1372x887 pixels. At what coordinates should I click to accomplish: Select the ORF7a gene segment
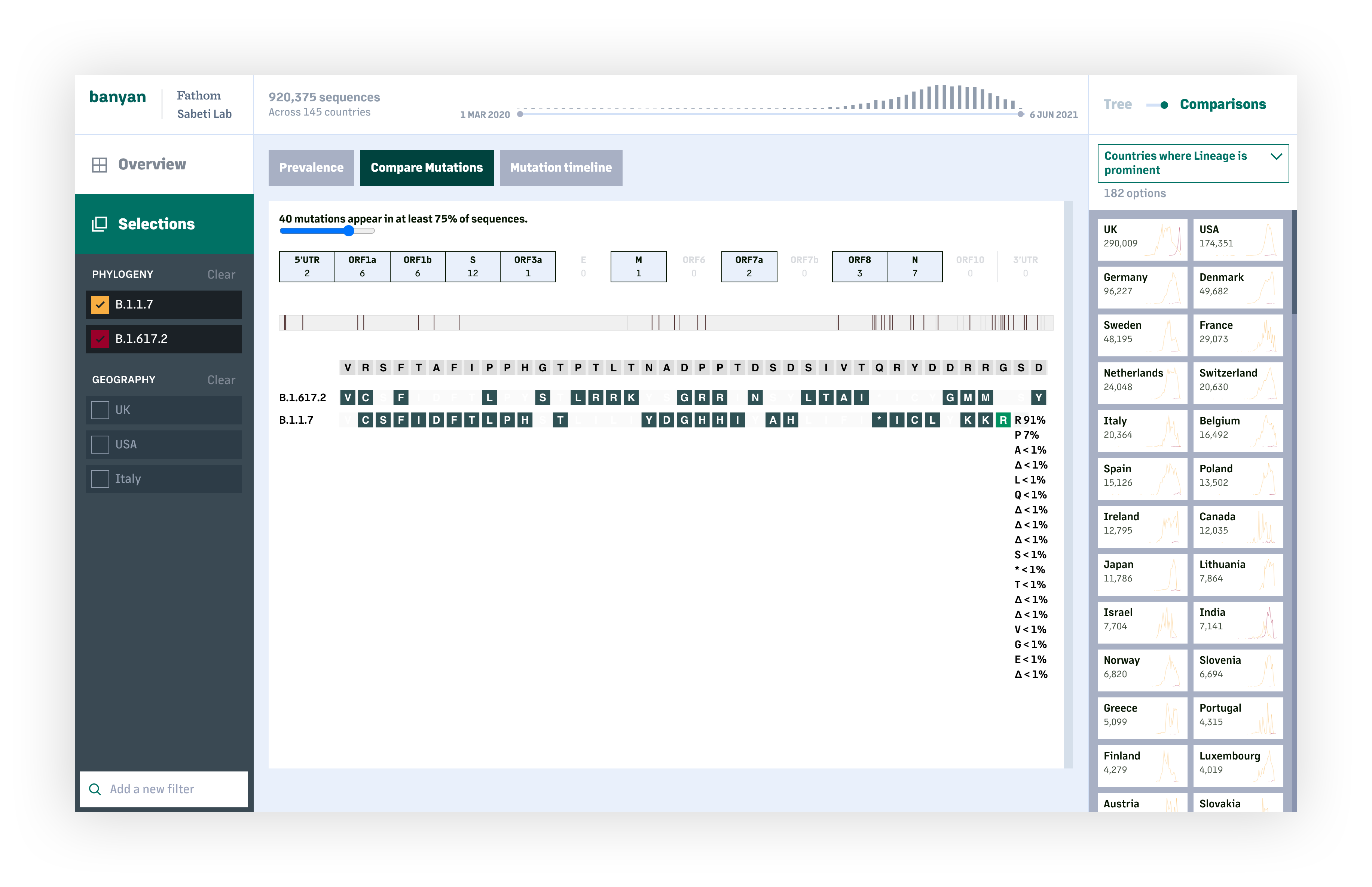(x=749, y=266)
